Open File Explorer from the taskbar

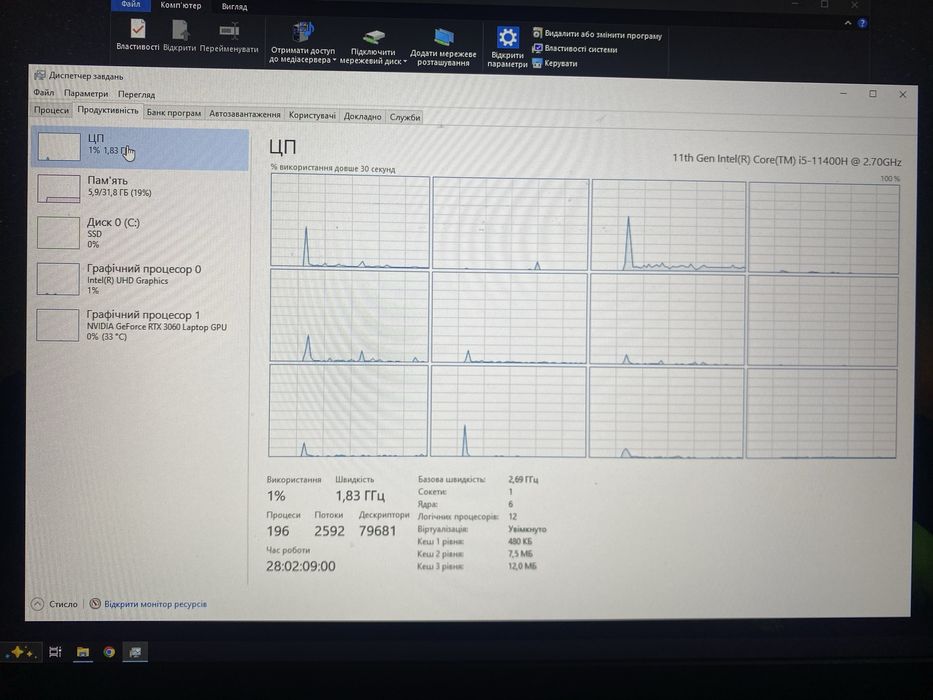[x=83, y=652]
